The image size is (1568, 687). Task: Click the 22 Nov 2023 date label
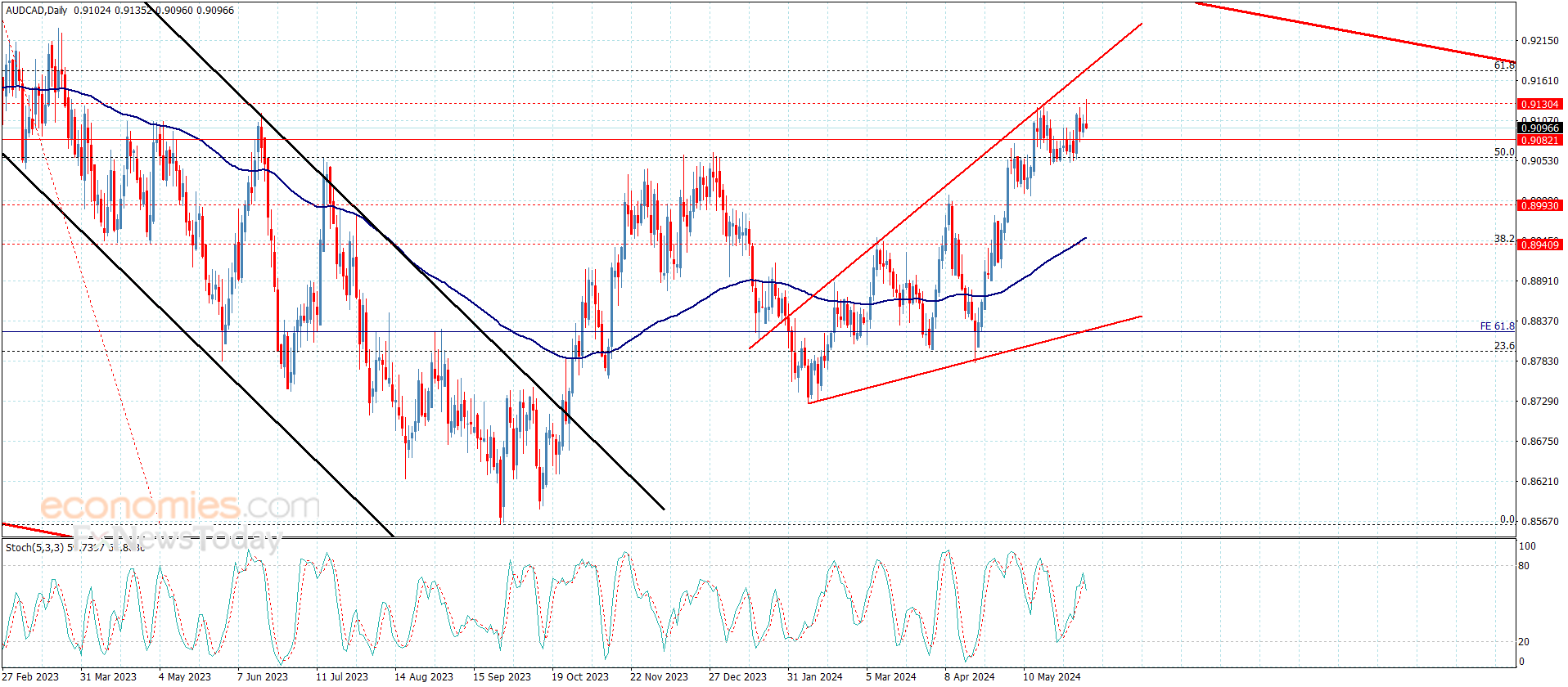pos(659,676)
